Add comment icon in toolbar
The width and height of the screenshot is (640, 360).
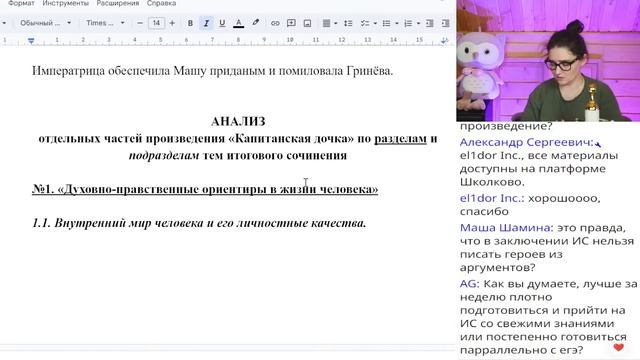tap(291, 23)
